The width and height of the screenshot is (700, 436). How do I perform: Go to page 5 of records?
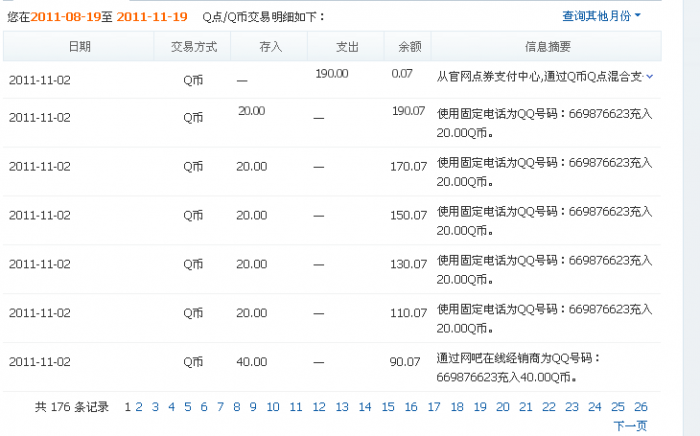coord(188,407)
